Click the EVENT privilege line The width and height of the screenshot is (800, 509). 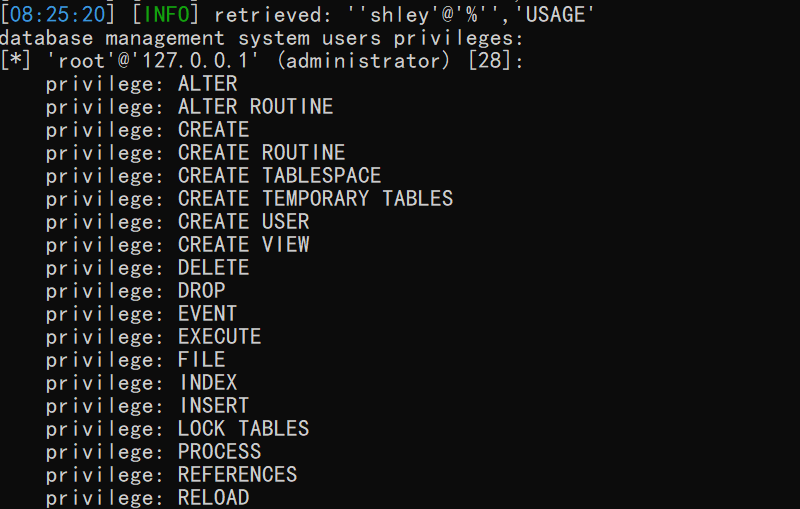[141, 314]
